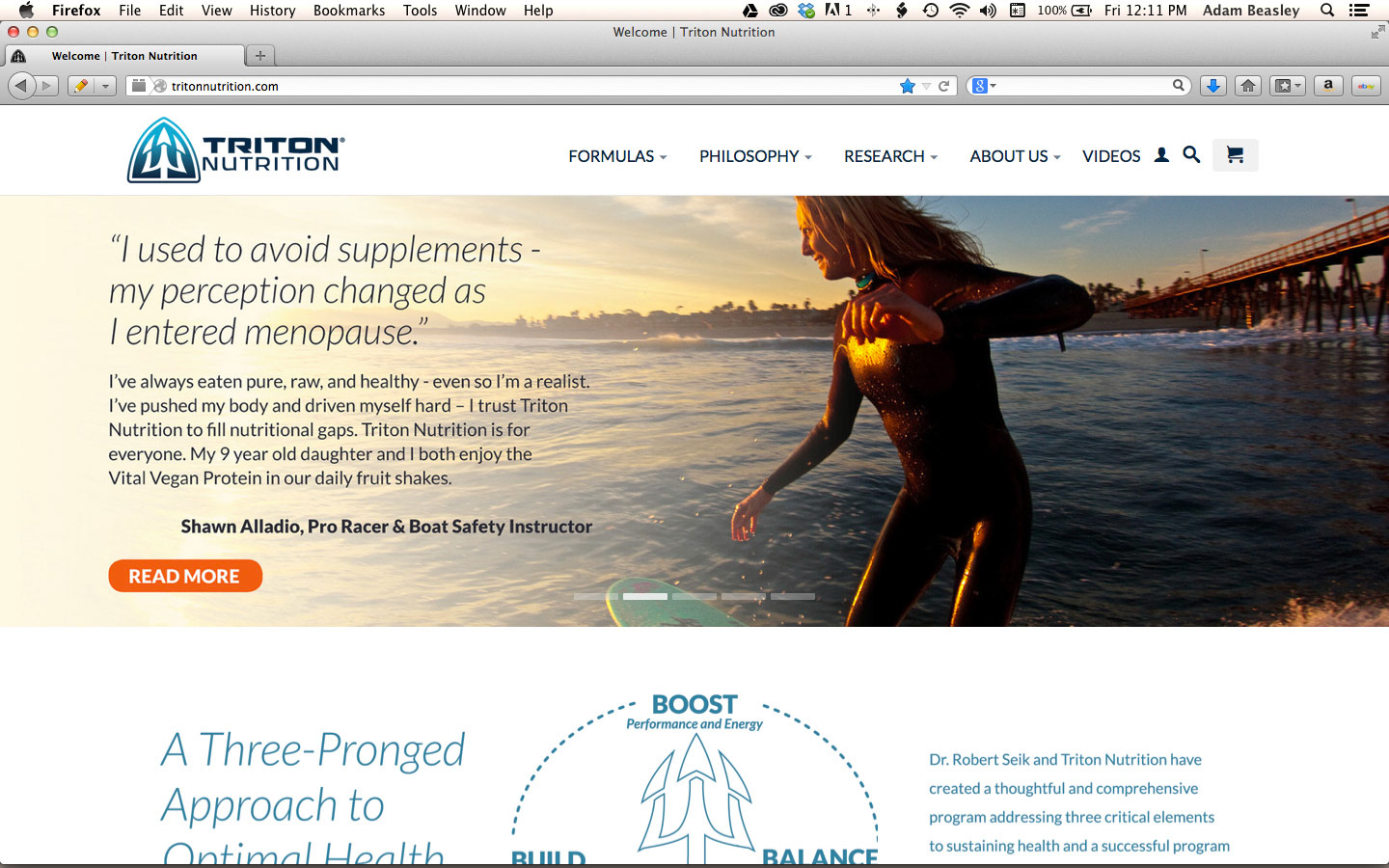Open the Wi-Fi status menu
This screenshot has width=1389, height=868.
(959, 11)
